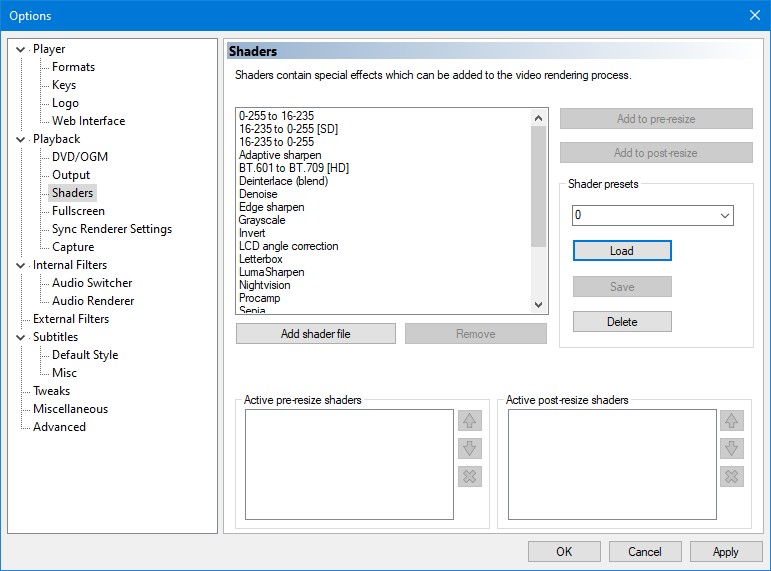Open Advanced settings
The height and width of the screenshot is (571, 771).
tap(59, 427)
